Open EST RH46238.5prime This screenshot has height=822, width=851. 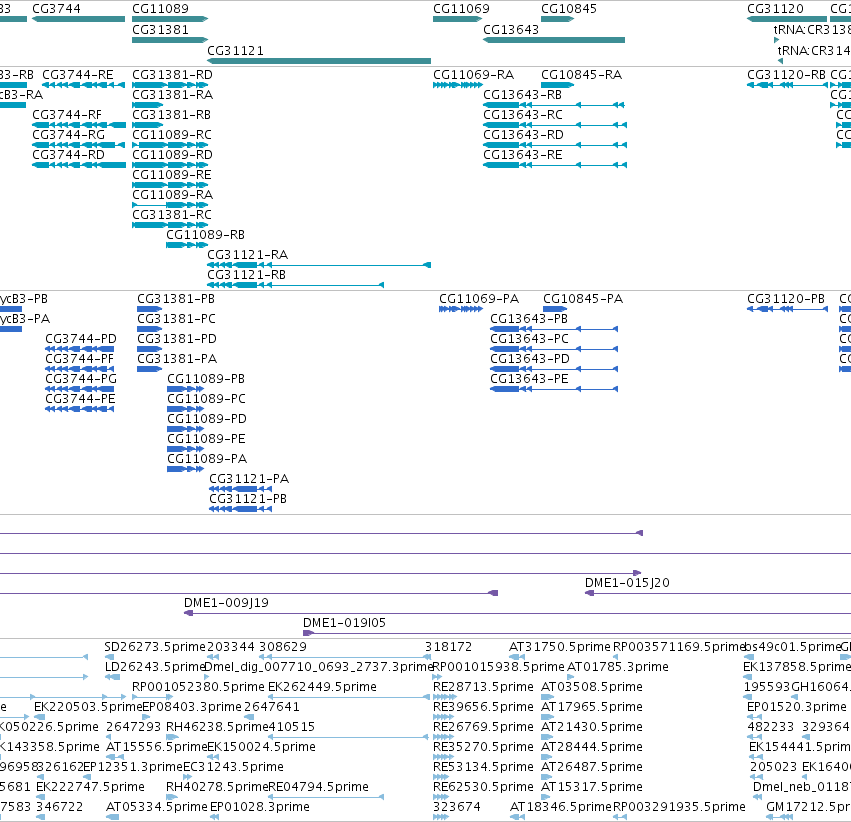(x=218, y=728)
